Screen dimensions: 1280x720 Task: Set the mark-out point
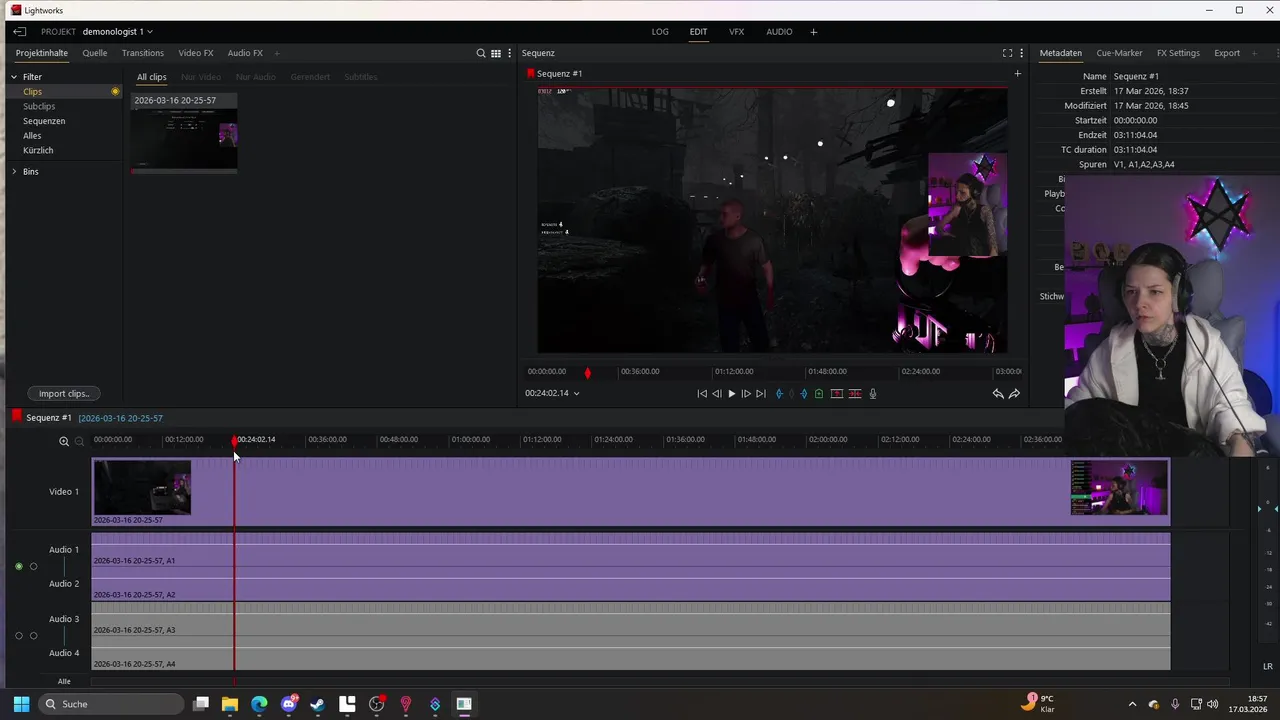coord(803,394)
